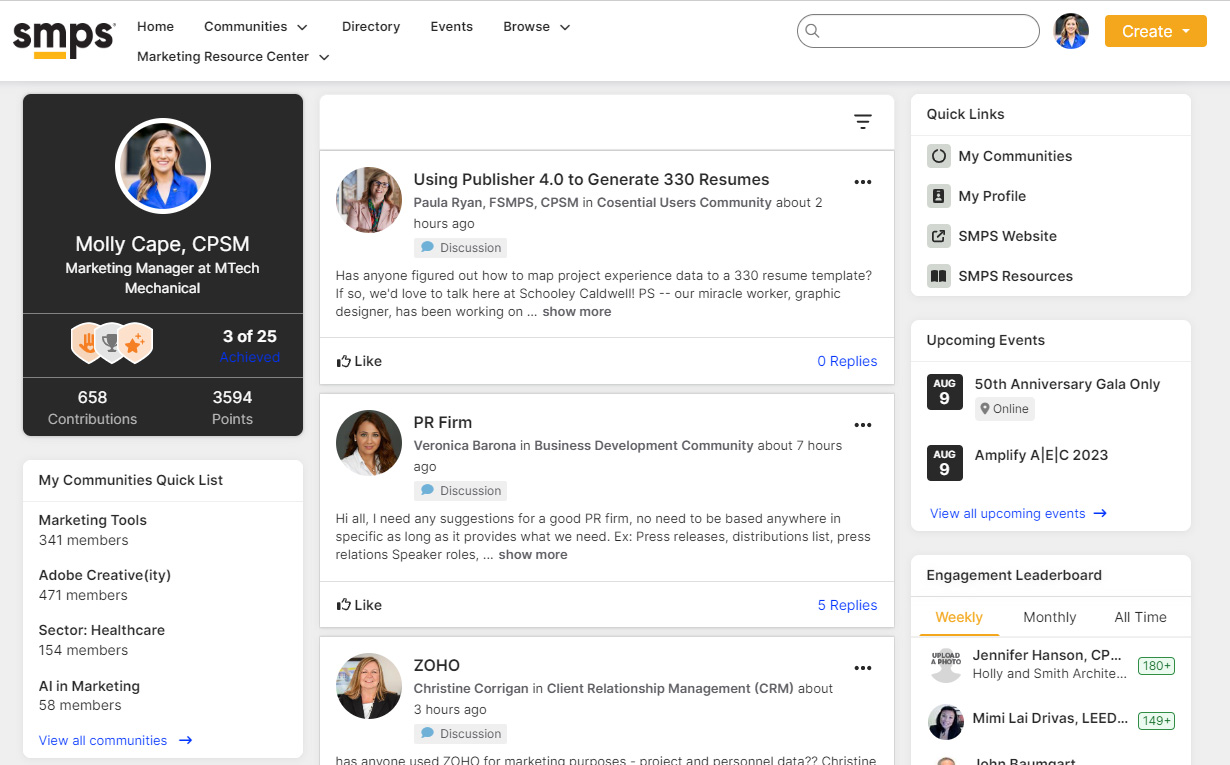1230x765 pixels.
Task: Click the SMPS Resources book icon
Action: pyautogui.click(x=938, y=276)
